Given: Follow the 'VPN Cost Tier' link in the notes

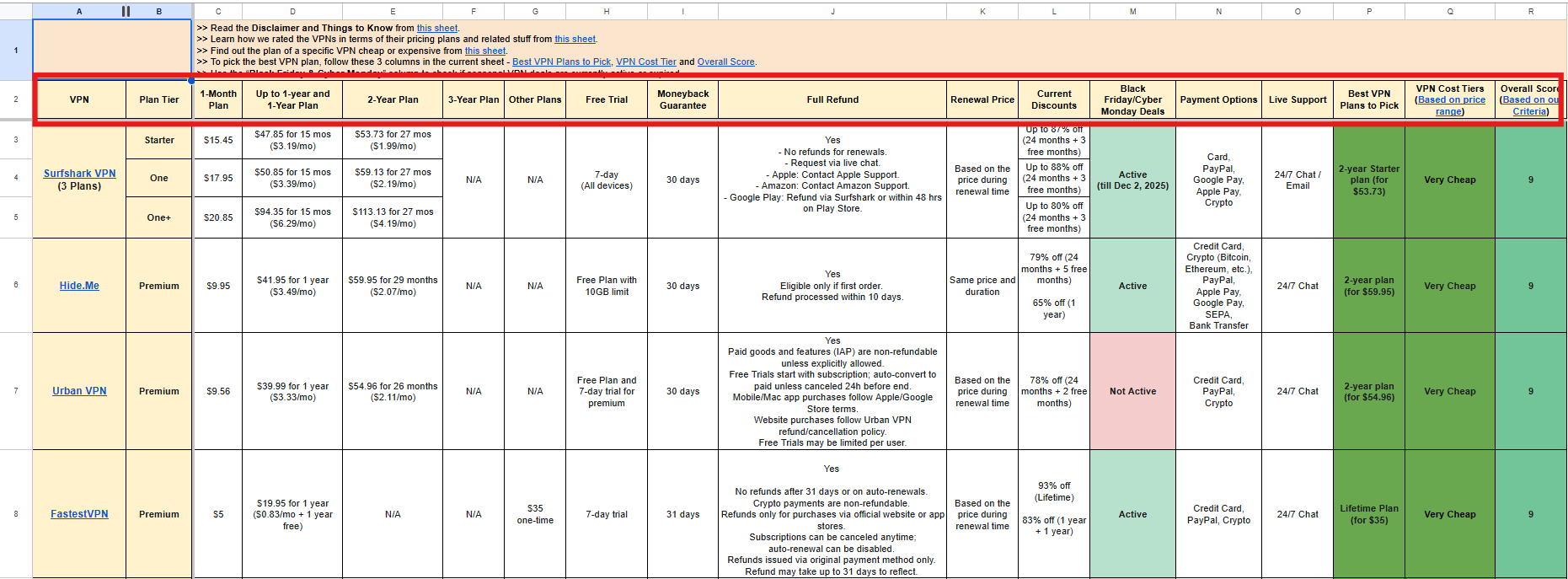Looking at the screenshot, I should pos(645,62).
